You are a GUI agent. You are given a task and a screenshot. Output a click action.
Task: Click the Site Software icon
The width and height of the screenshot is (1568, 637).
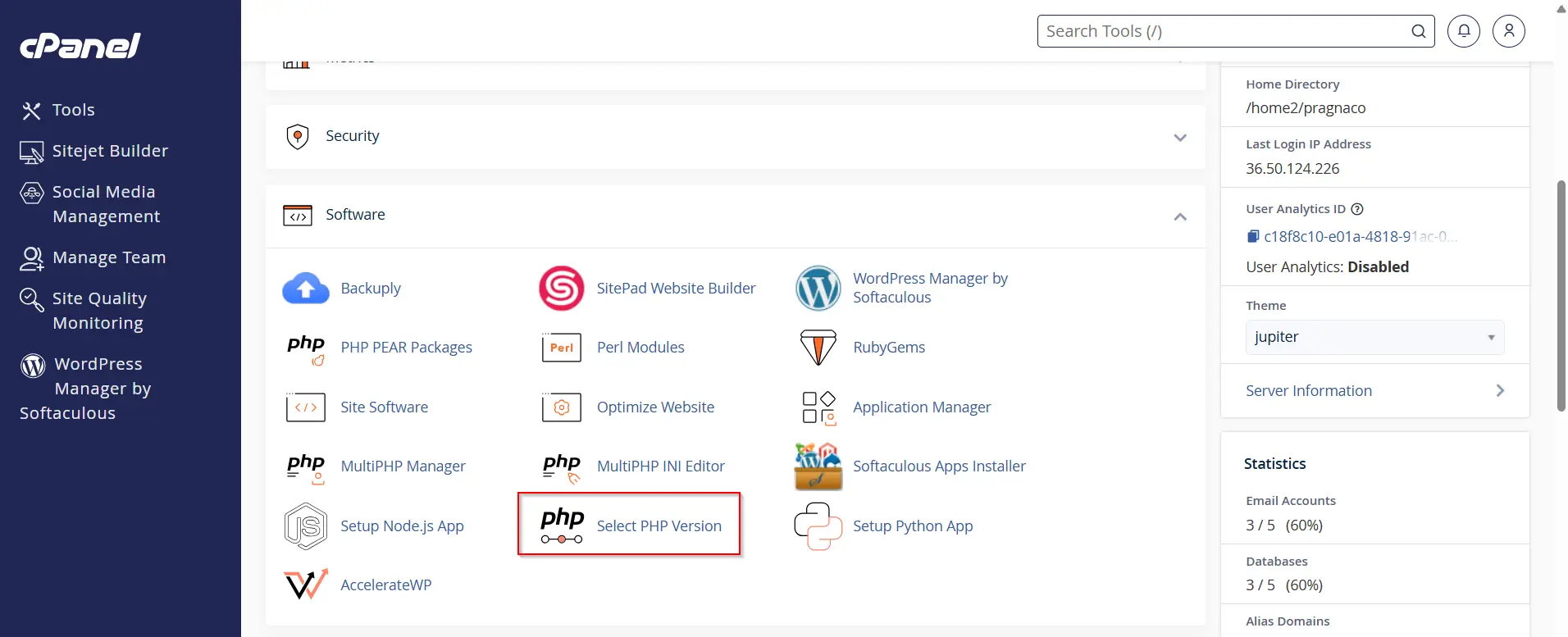pos(306,407)
